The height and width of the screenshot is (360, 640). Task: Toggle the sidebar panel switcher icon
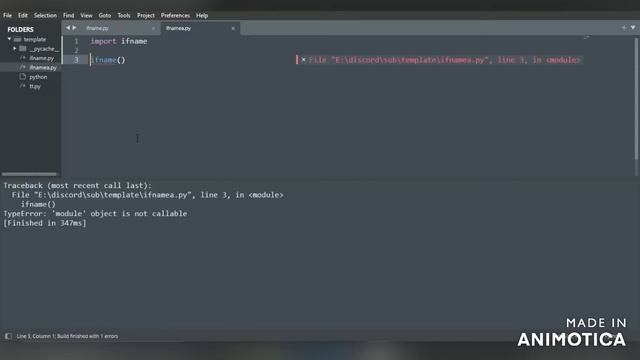click(x=8, y=336)
